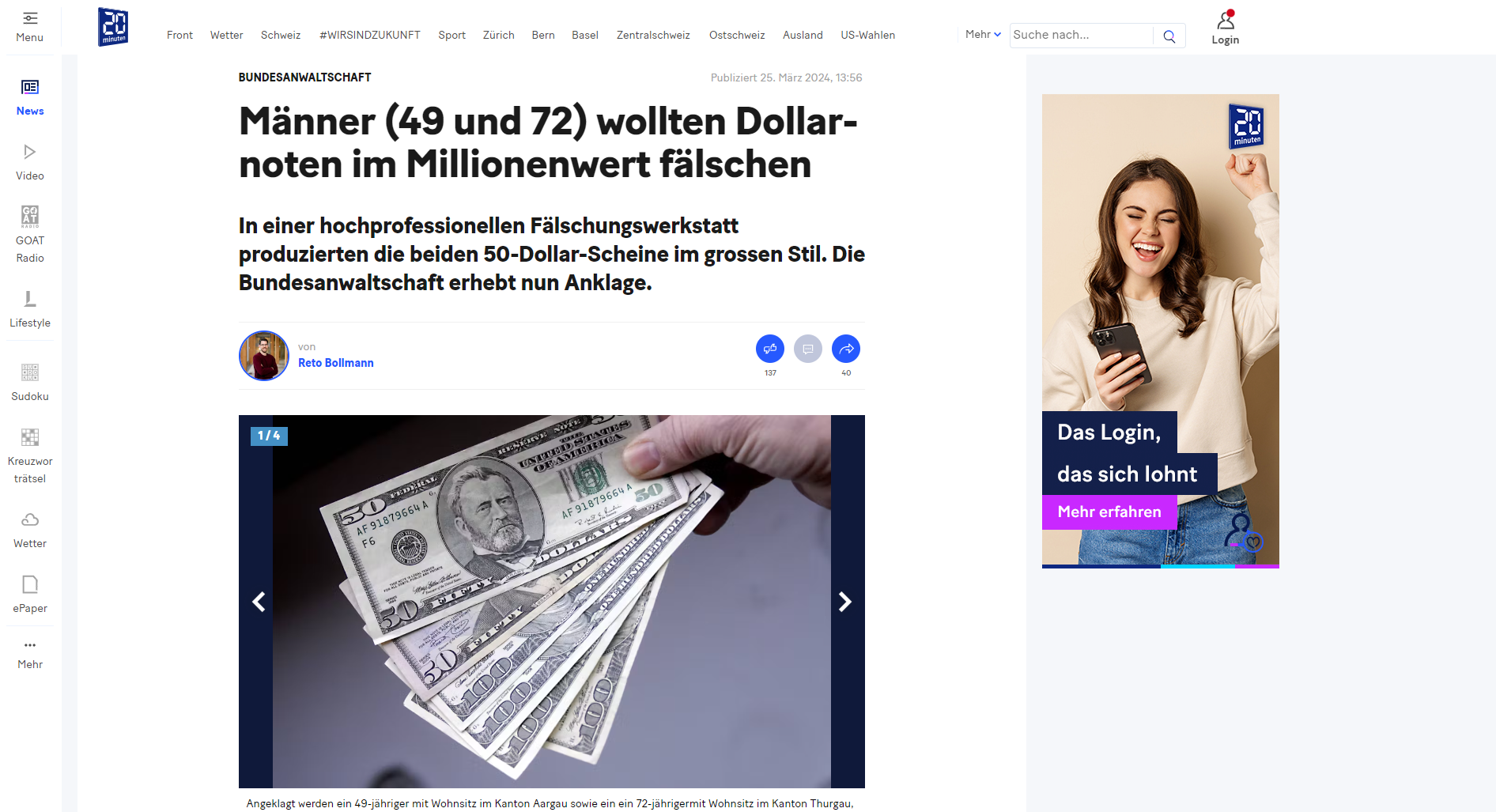
Task: Open the hamburger Menu icon
Action: 30,18
